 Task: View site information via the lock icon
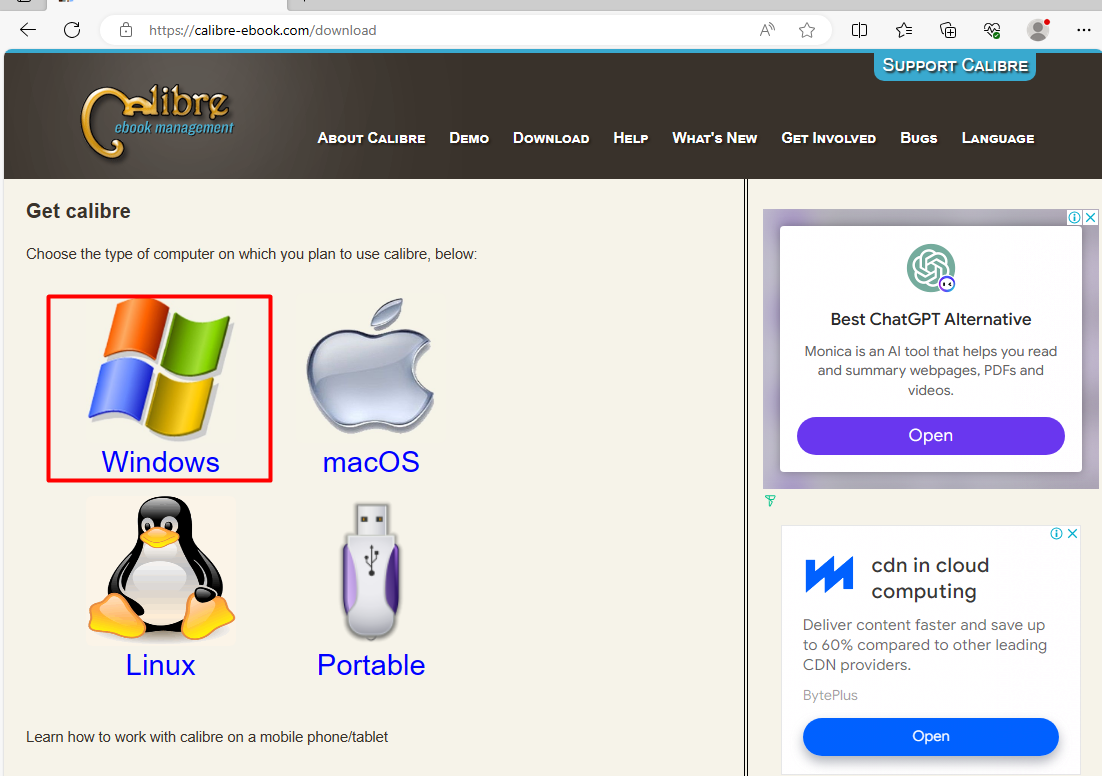(126, 30)
